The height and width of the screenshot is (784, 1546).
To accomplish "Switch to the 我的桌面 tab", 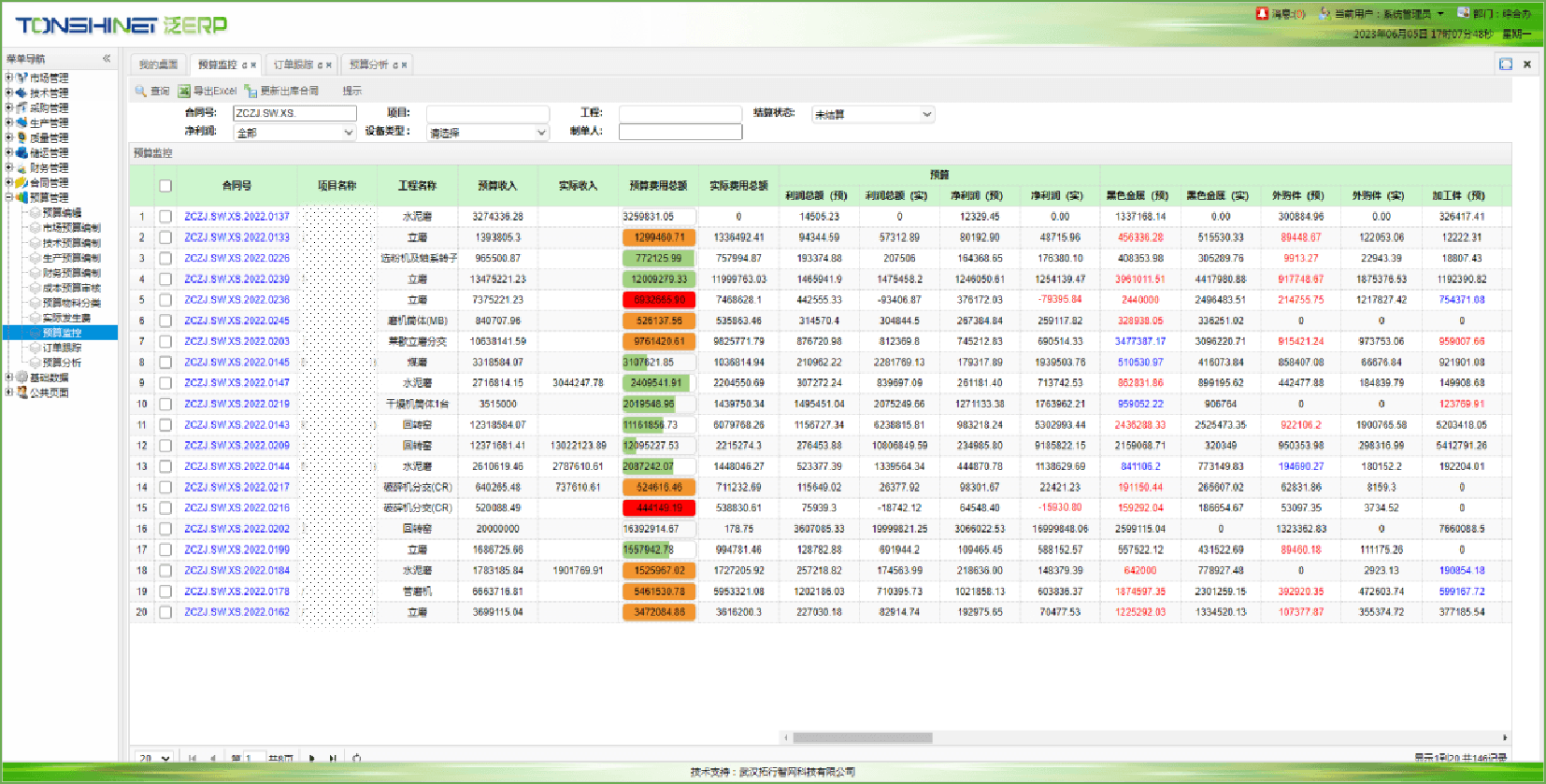I will click(158, 64).
